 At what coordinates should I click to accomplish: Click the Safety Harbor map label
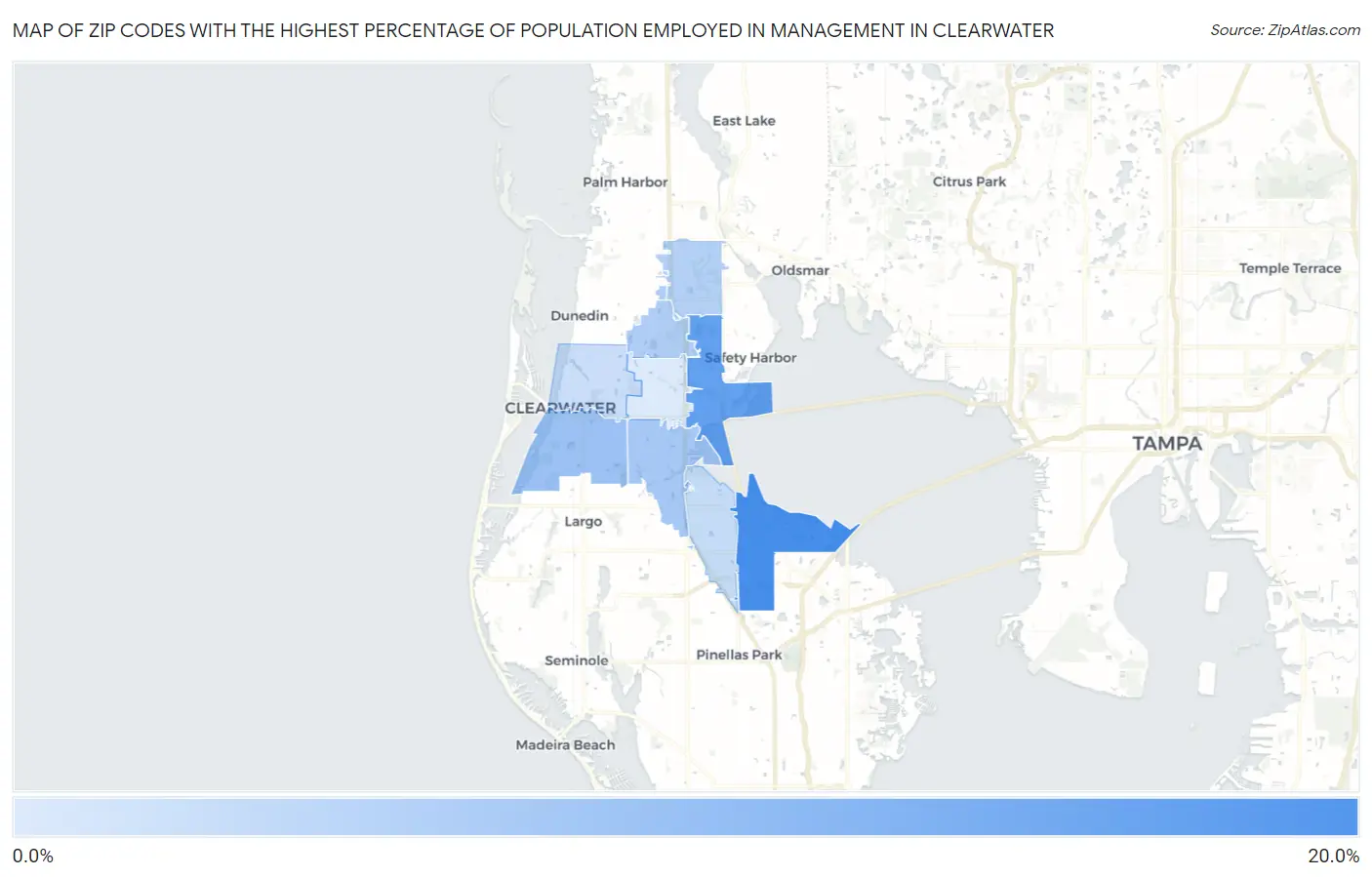point(750,358)
